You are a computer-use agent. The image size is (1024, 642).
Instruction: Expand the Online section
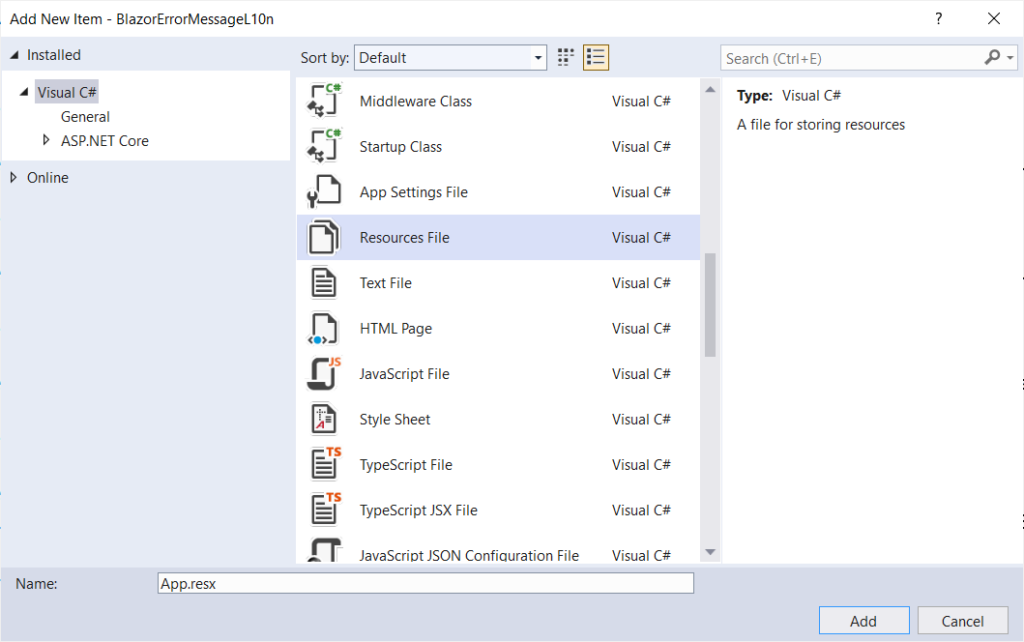(x=14, y=177)
